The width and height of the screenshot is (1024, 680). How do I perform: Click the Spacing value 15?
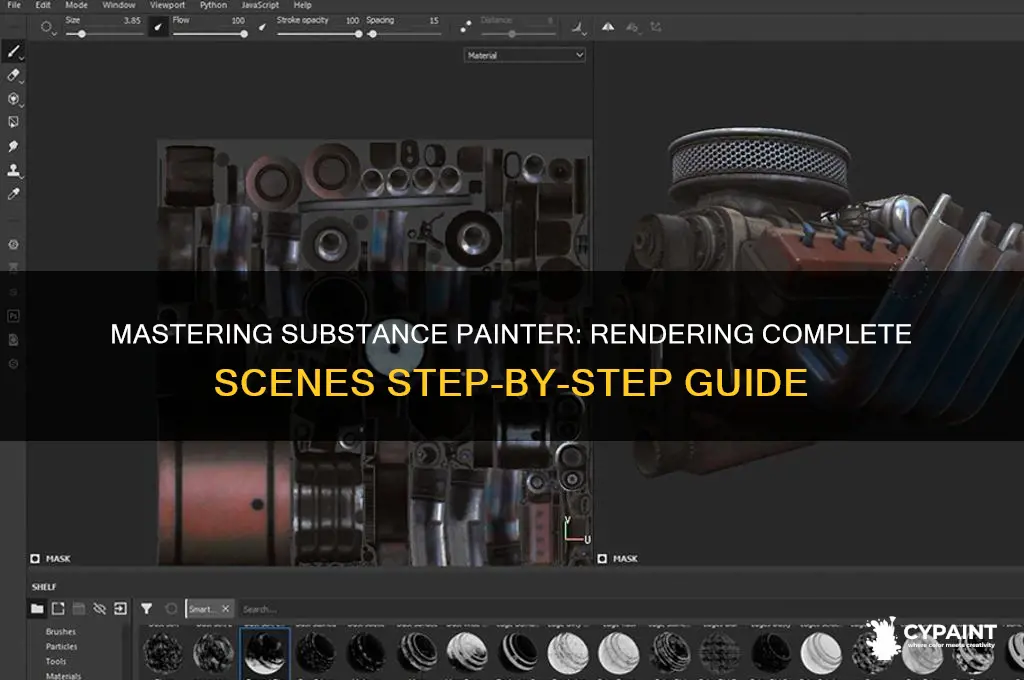434,20
